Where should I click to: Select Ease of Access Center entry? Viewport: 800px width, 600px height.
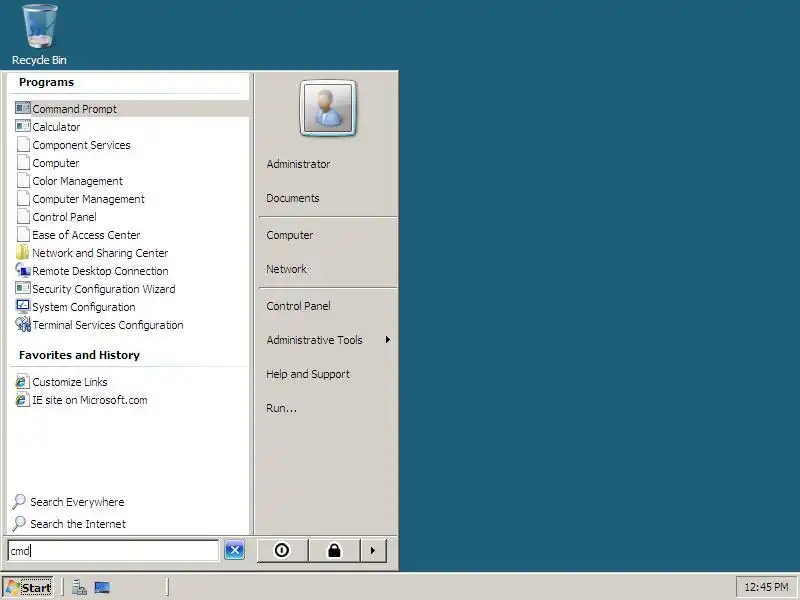coord(86,235)
